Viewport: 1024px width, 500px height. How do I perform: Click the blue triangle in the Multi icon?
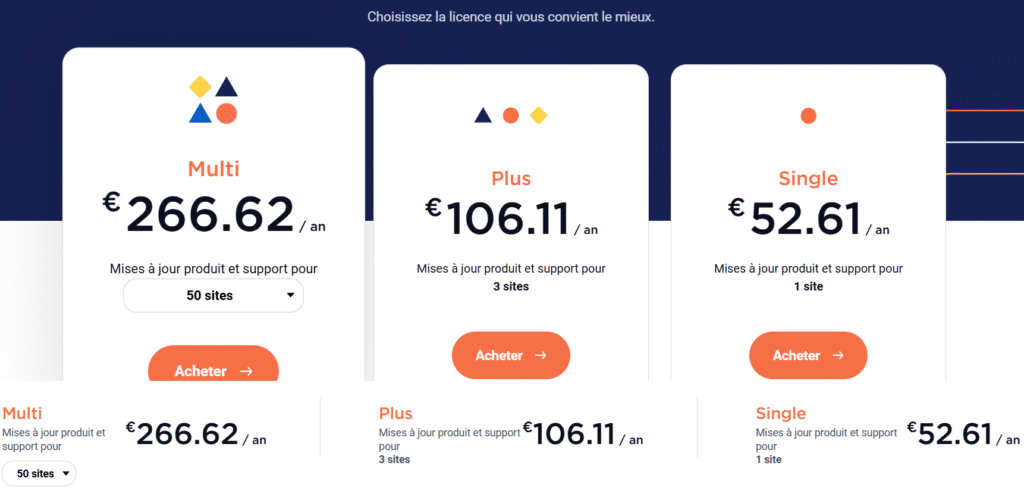pos(200,113)
